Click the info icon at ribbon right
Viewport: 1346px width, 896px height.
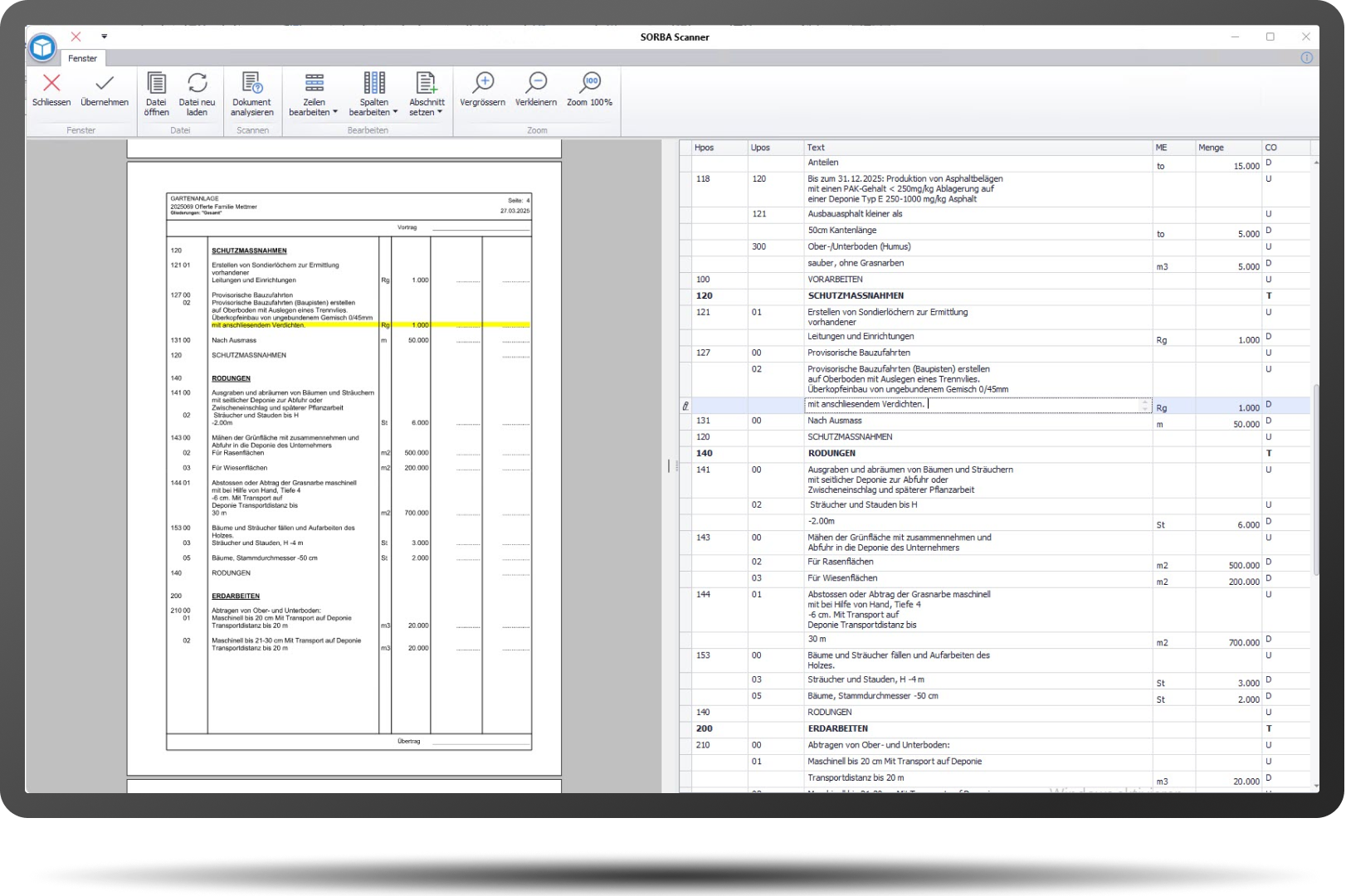click(1306, 57)
